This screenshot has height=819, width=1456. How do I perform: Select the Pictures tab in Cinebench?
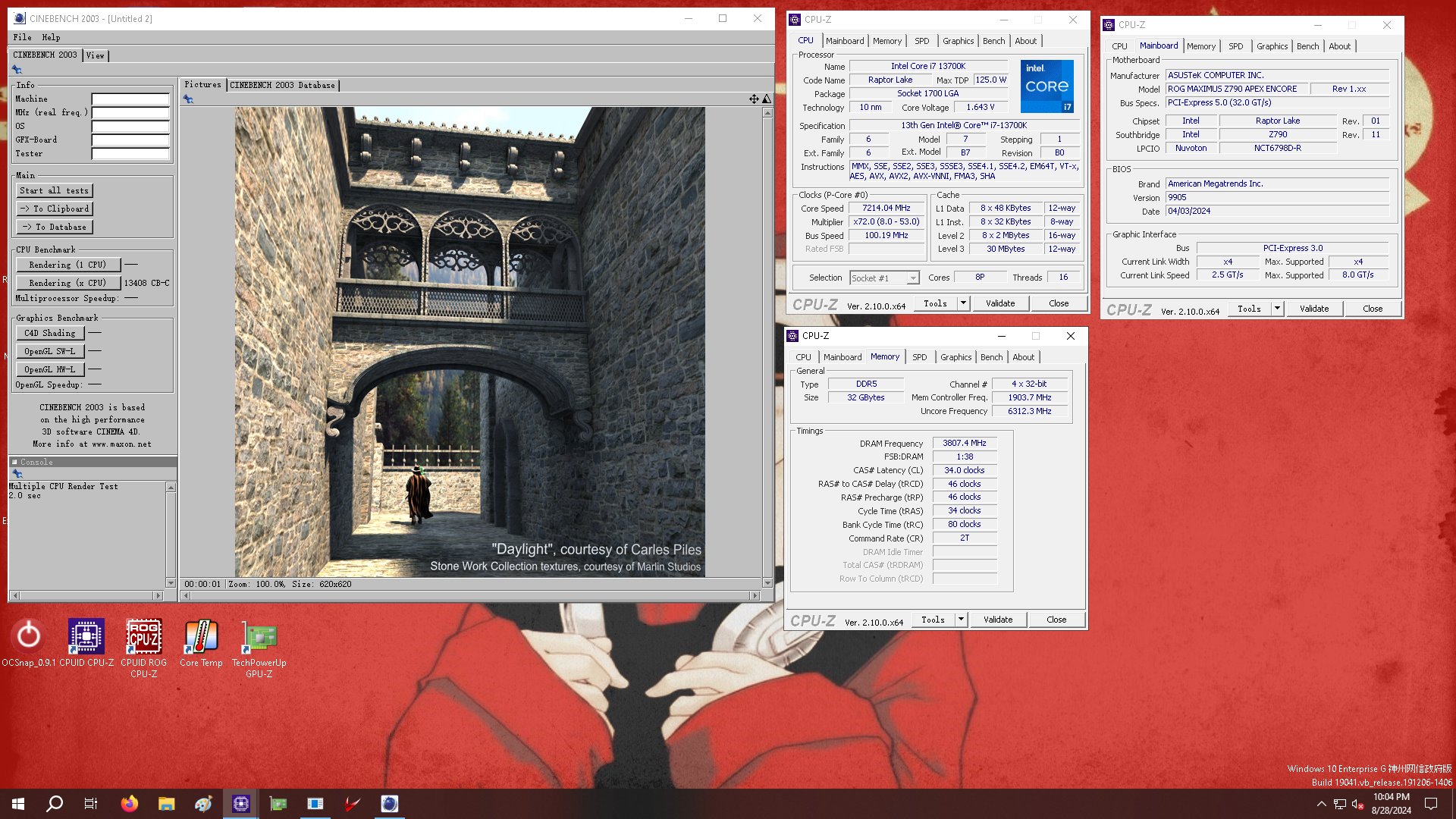tap(202, 84)
